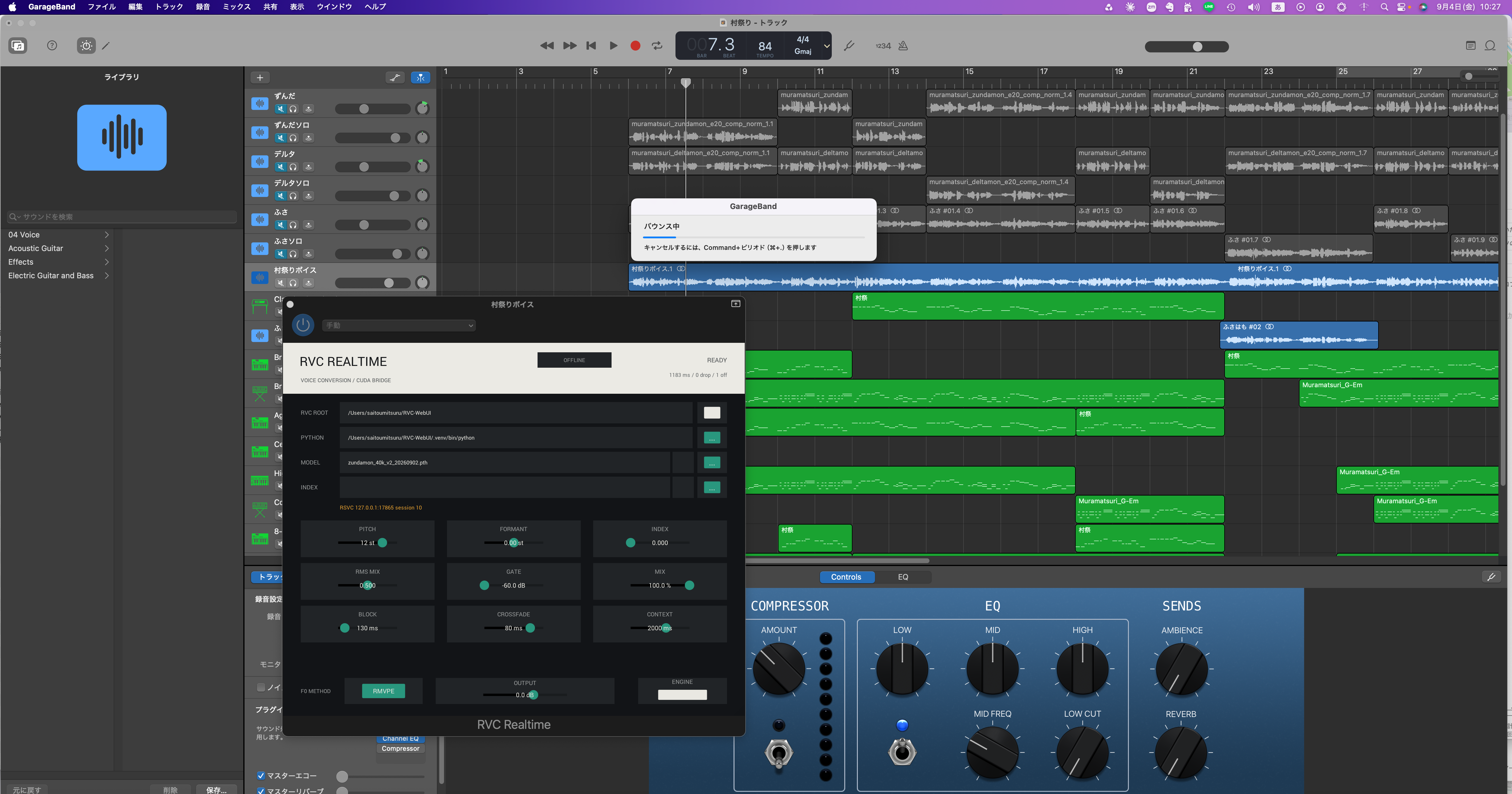Click the Fast Forward transport button
The height and width of the screenshot is (794, 1512).
click(x=569, y=46)
